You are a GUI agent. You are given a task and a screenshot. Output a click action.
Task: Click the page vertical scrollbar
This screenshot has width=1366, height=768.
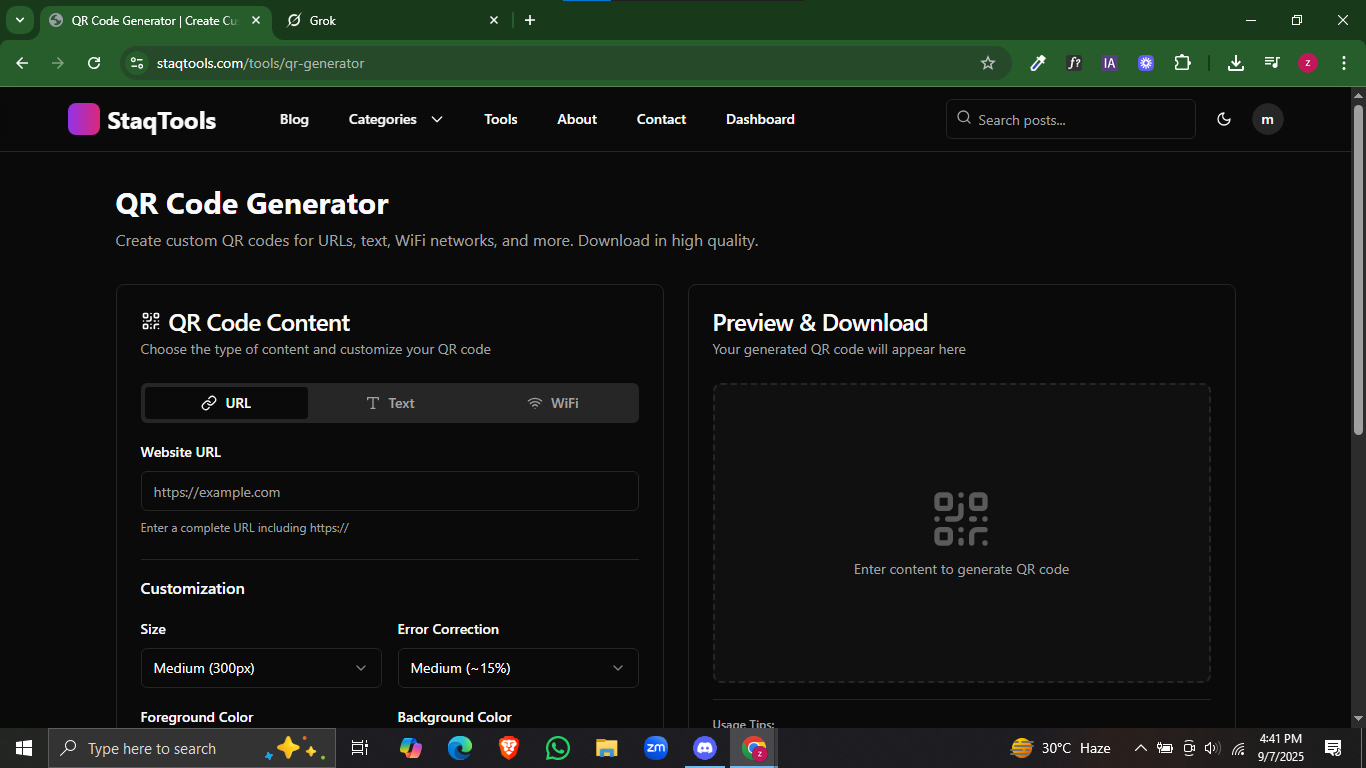pyautogui.click(x=1358, y=270)
